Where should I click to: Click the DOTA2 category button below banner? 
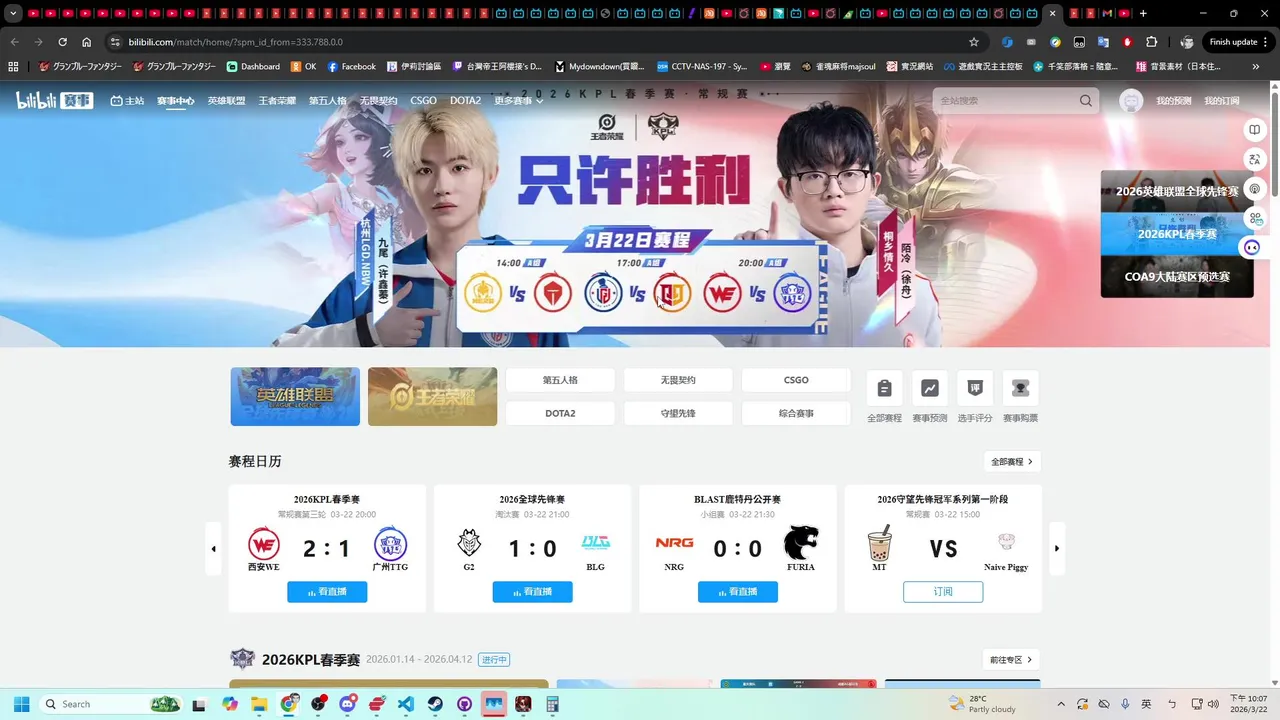[x=560, y=413]
